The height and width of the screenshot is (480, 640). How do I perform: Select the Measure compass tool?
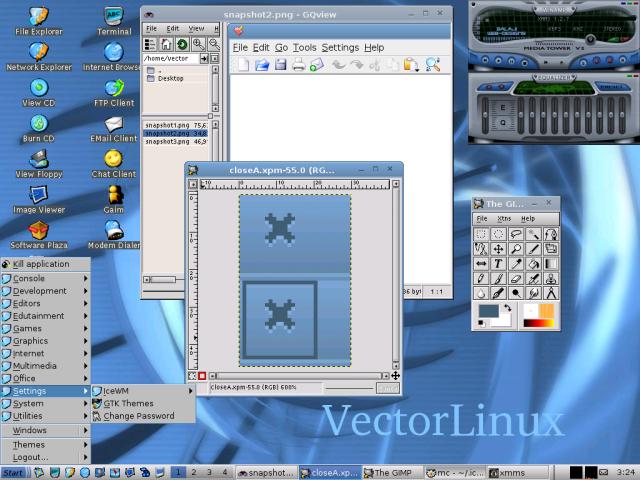pyautogui.click(x=551, y=293)
